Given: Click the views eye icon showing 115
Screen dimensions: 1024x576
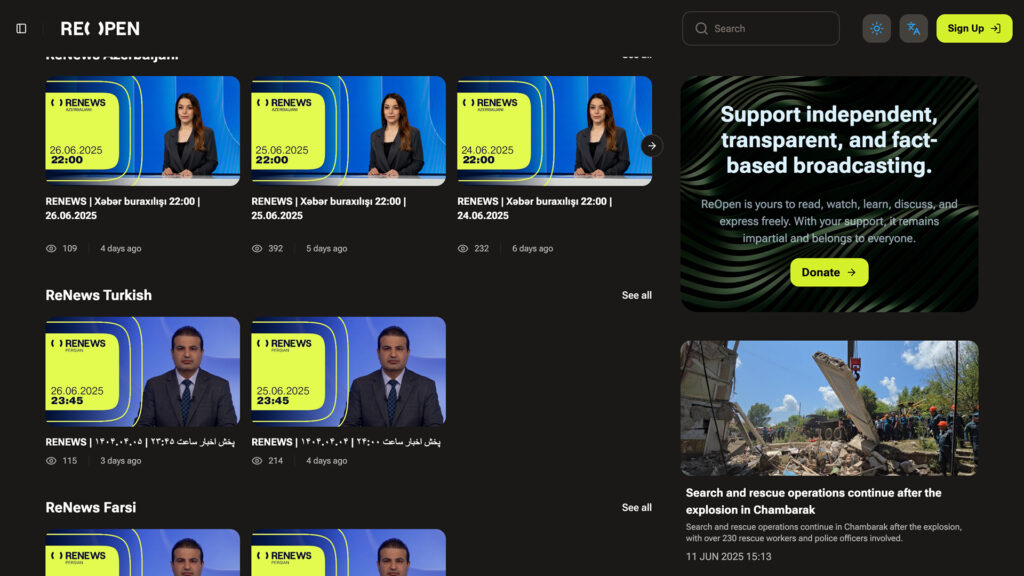Looking at the screenshot, I should coord(51,461).
